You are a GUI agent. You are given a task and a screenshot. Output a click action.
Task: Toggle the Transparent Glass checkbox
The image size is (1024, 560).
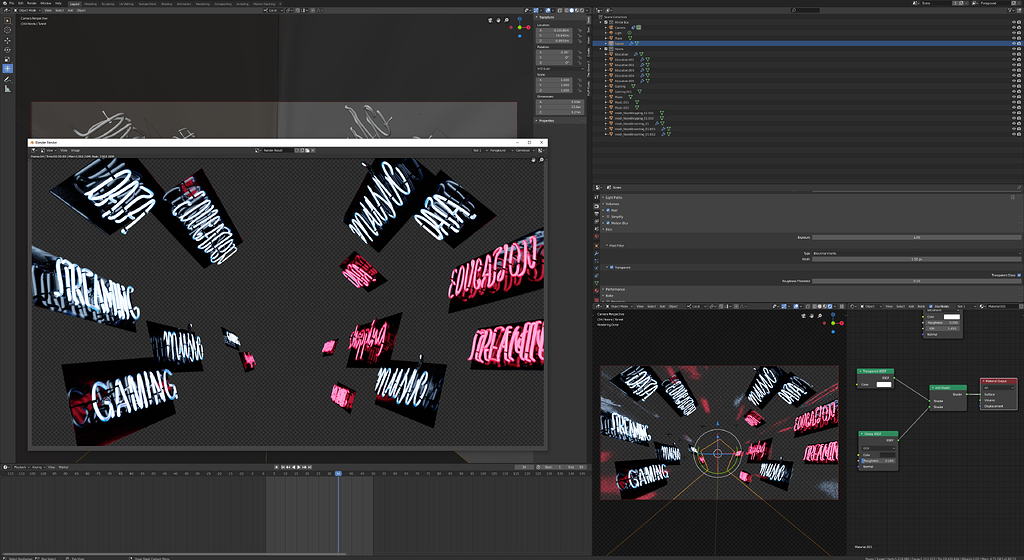tap(1019, 275)
